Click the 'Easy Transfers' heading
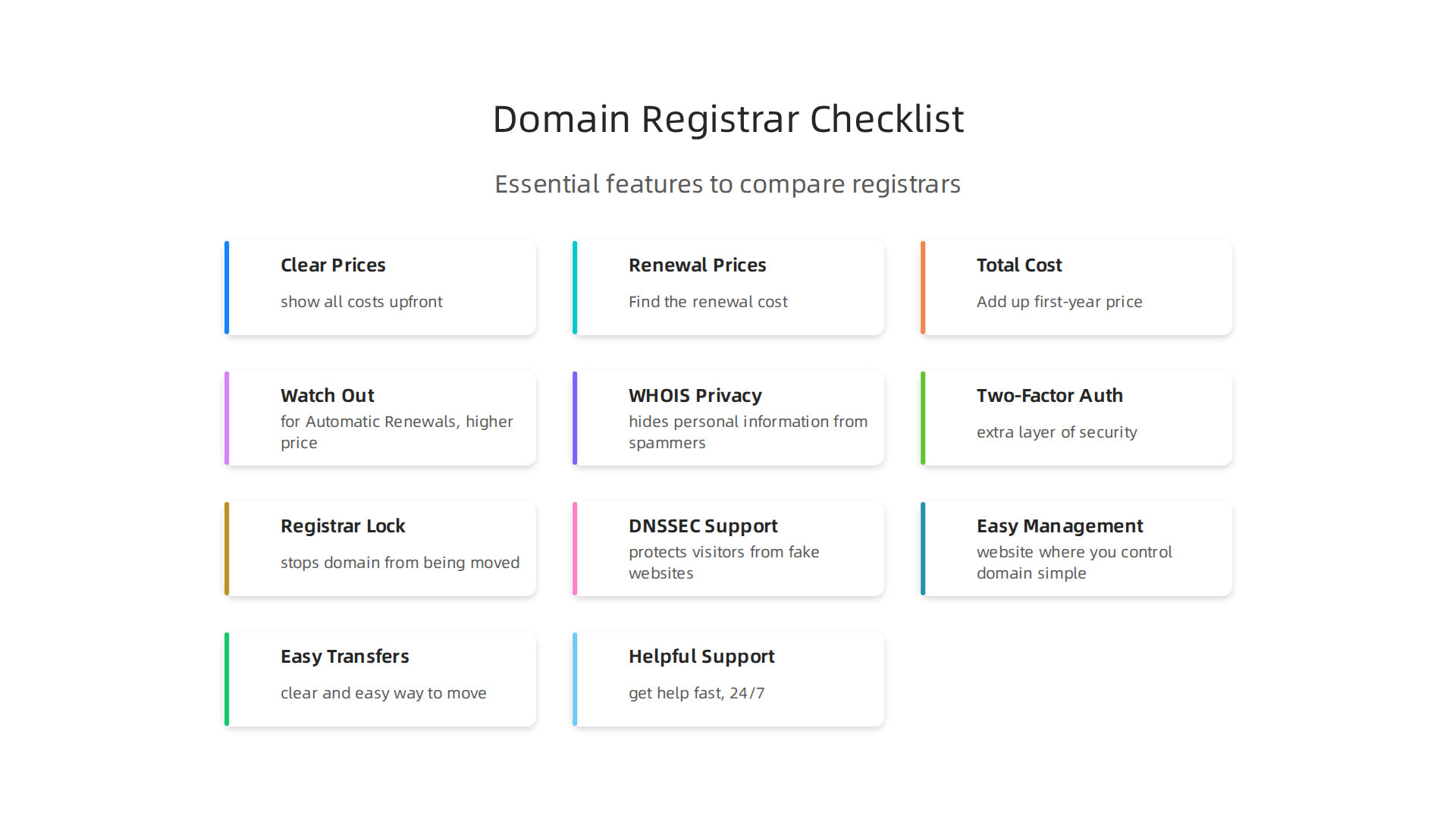This screenshot has height=819, width=1456. click(x=345, y=656)
